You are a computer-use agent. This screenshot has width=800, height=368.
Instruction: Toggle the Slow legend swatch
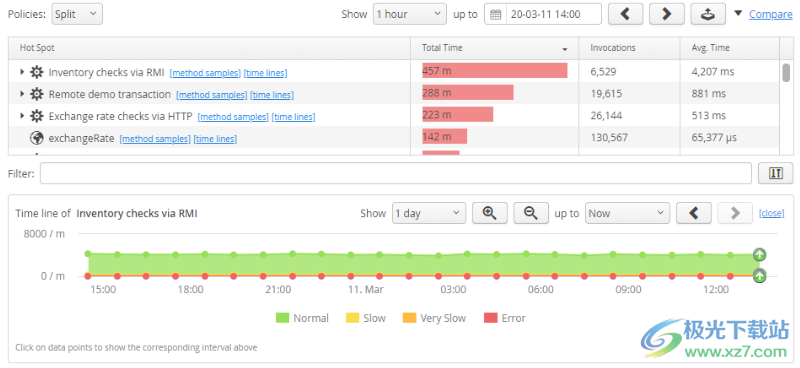coord(352,318)
